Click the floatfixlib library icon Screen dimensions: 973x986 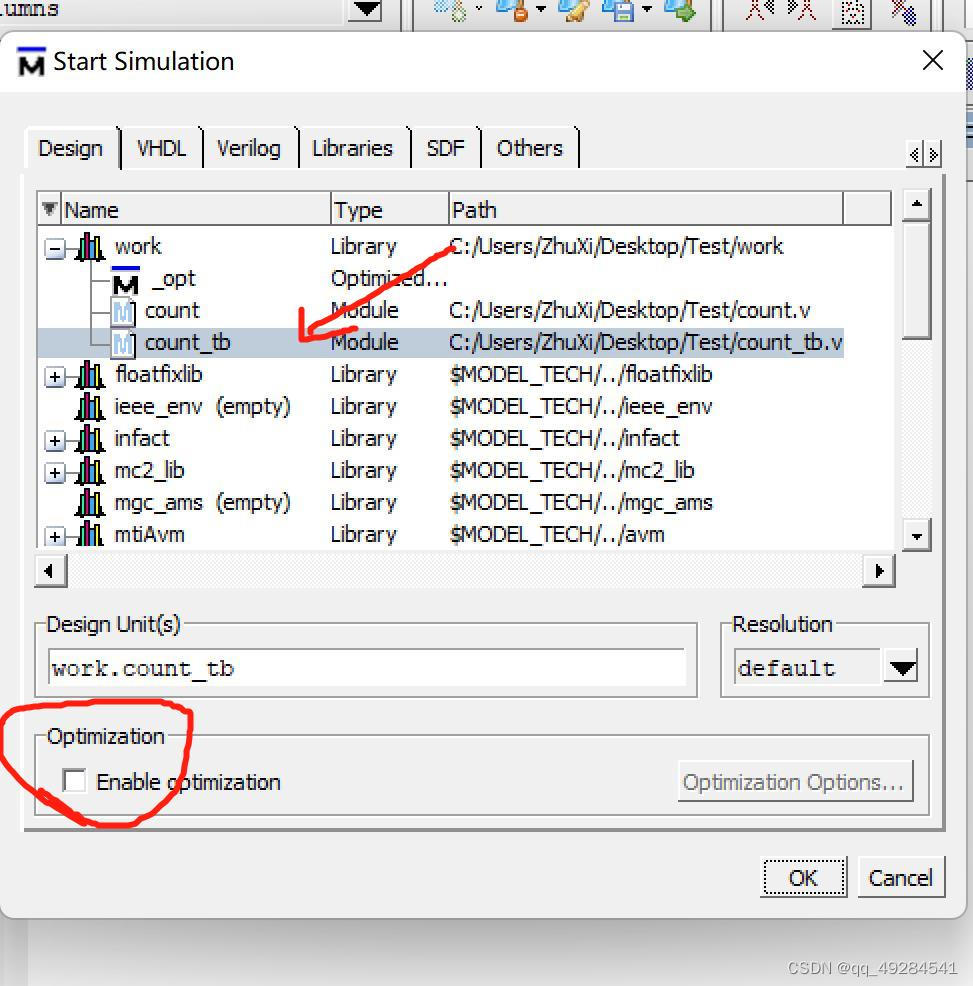click(x=90, y=375)
